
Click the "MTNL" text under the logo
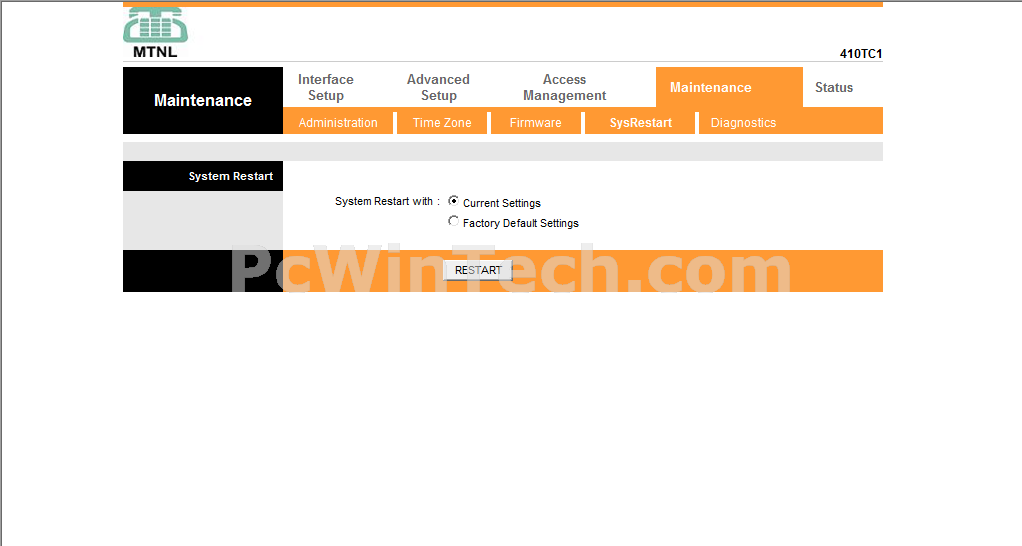155,52
